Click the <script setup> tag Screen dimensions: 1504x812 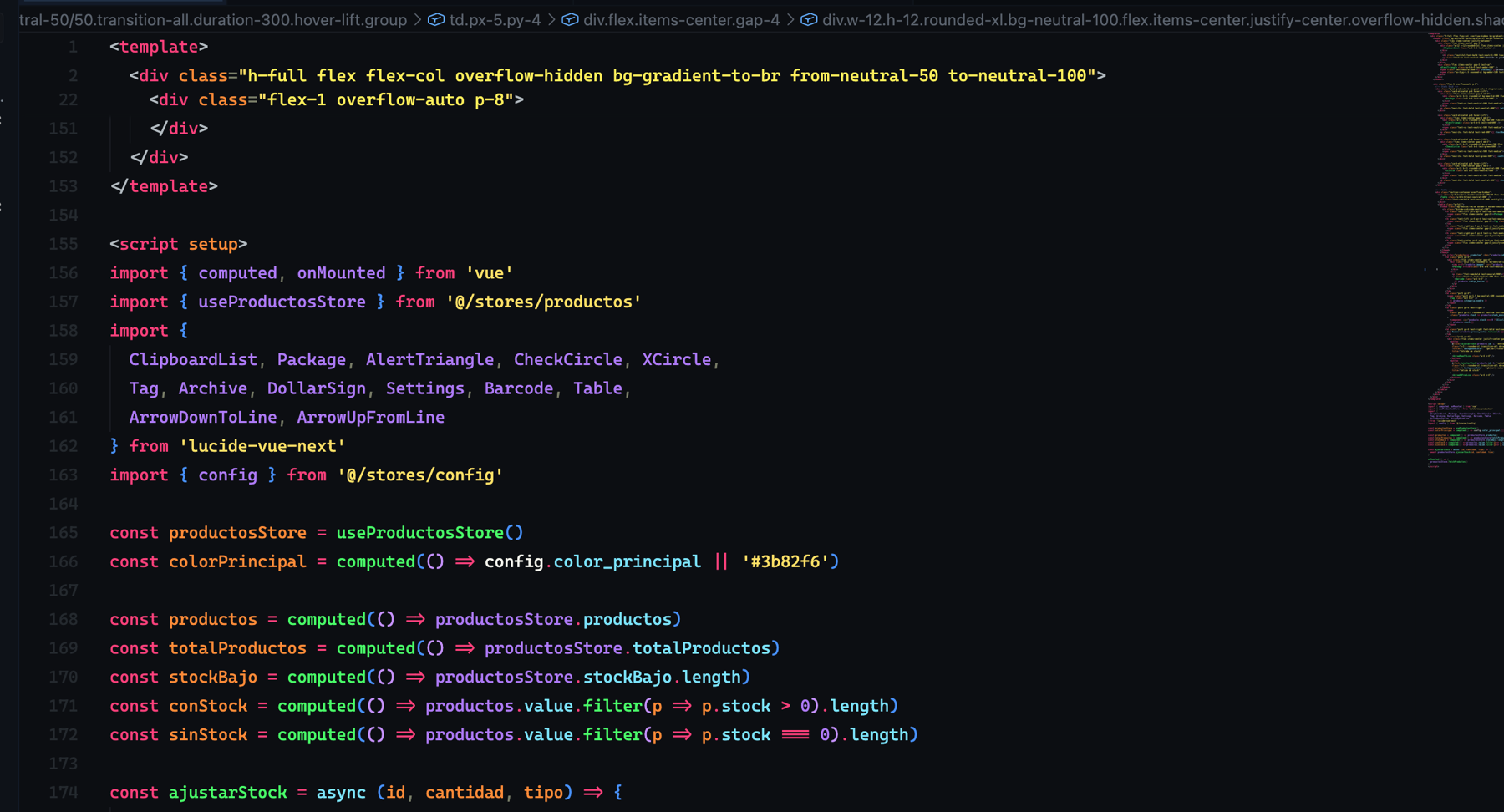tap(178, 244)
